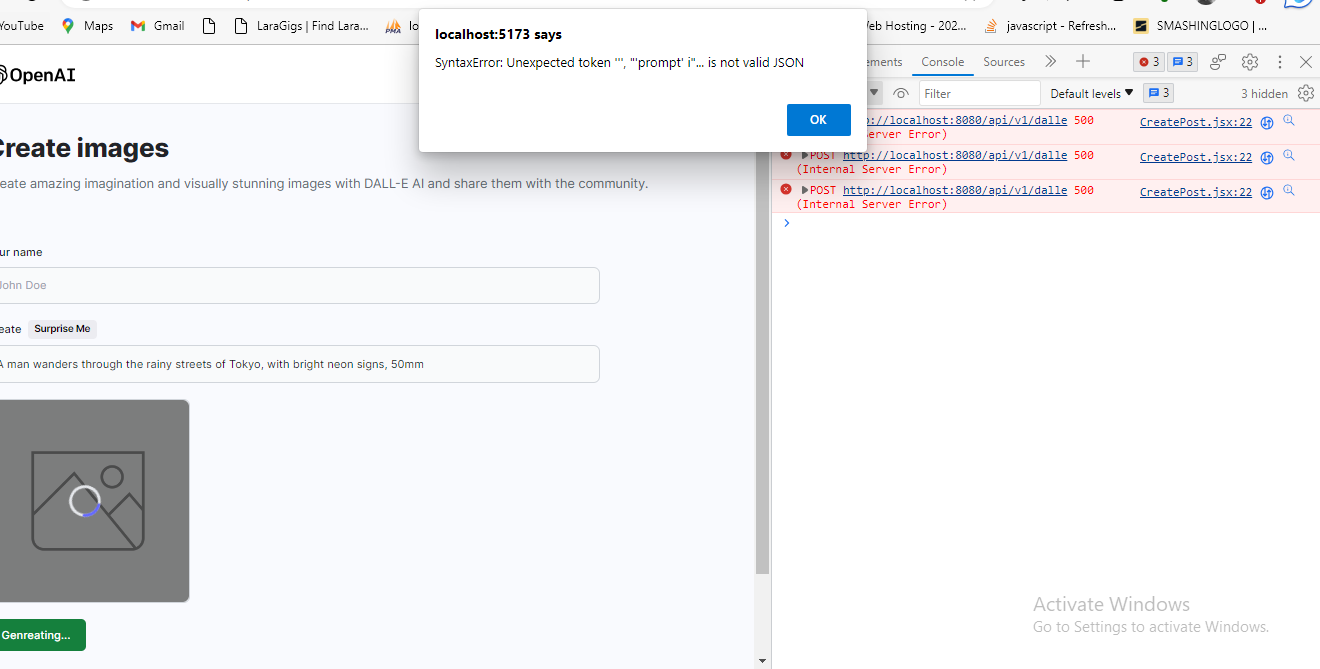1320x669 pixels.
Task: Open the Console settings gear icon
Action: click(x=1249, y=61)
